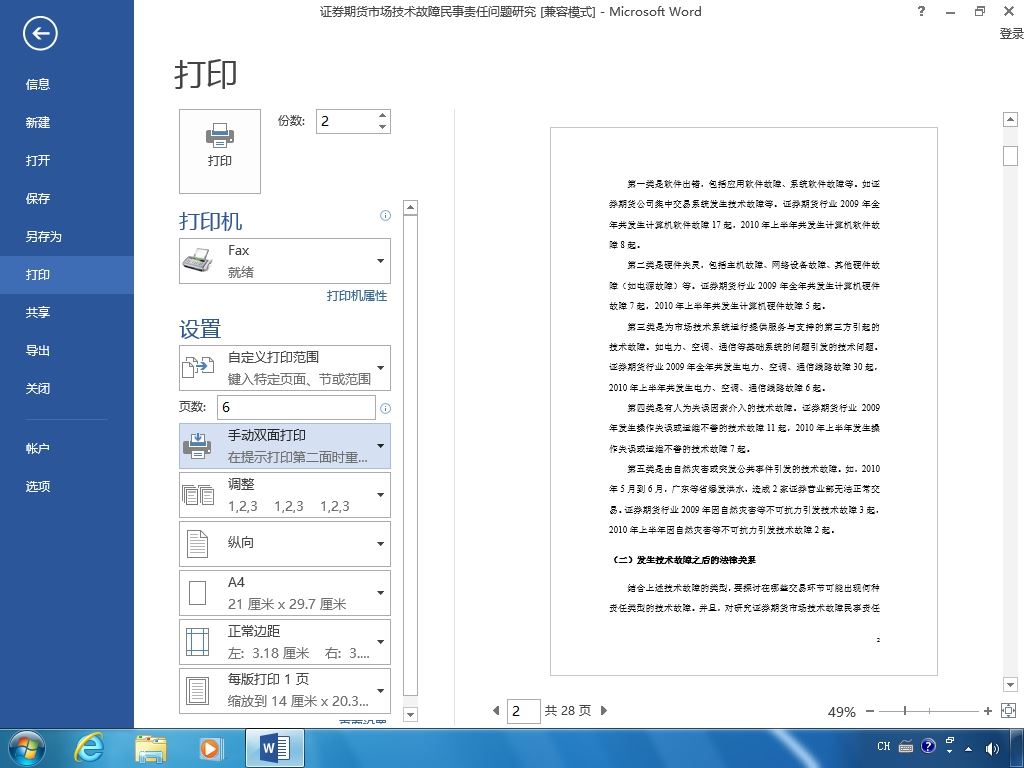The width and height of the screenshot is (1024, 768).
Task: Click the tray help icon
Action: point(928,746)
